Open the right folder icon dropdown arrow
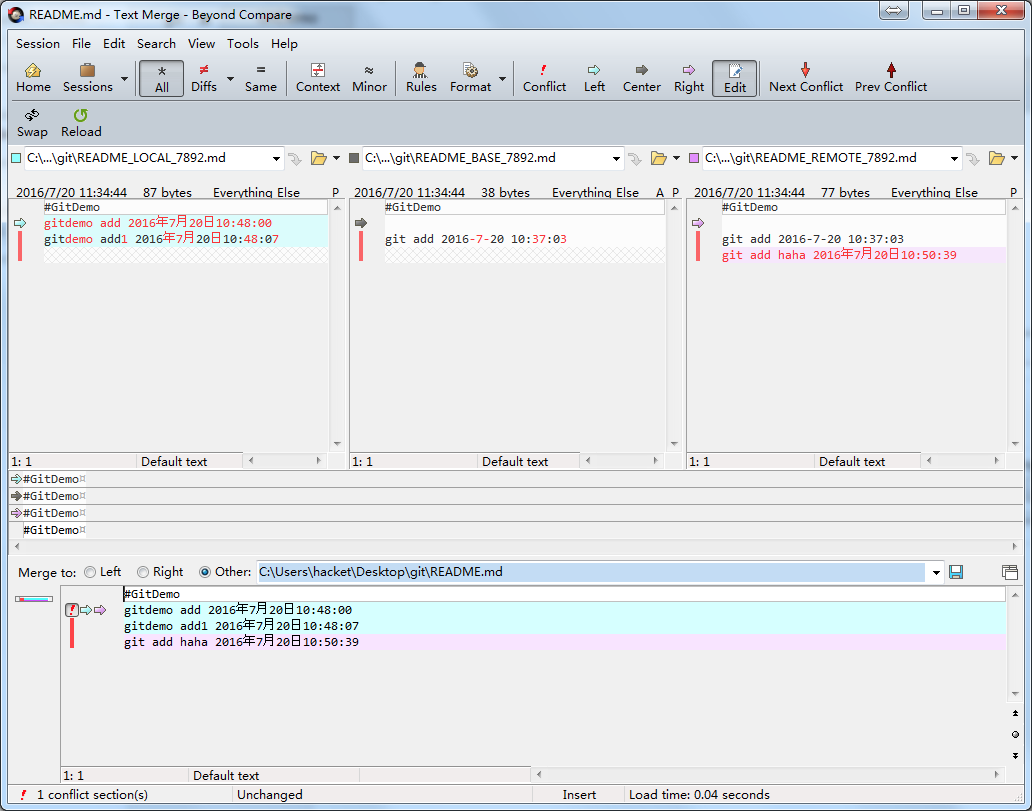1032x811 pixels. [1014, 158]
